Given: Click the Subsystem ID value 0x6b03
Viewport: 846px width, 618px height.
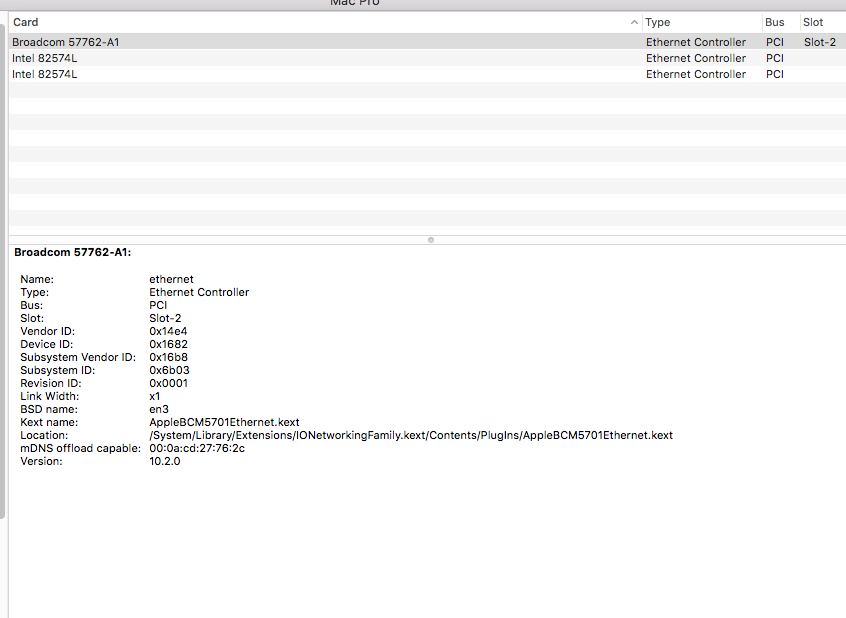Looking at the screenshot, I should coord(169,370).
